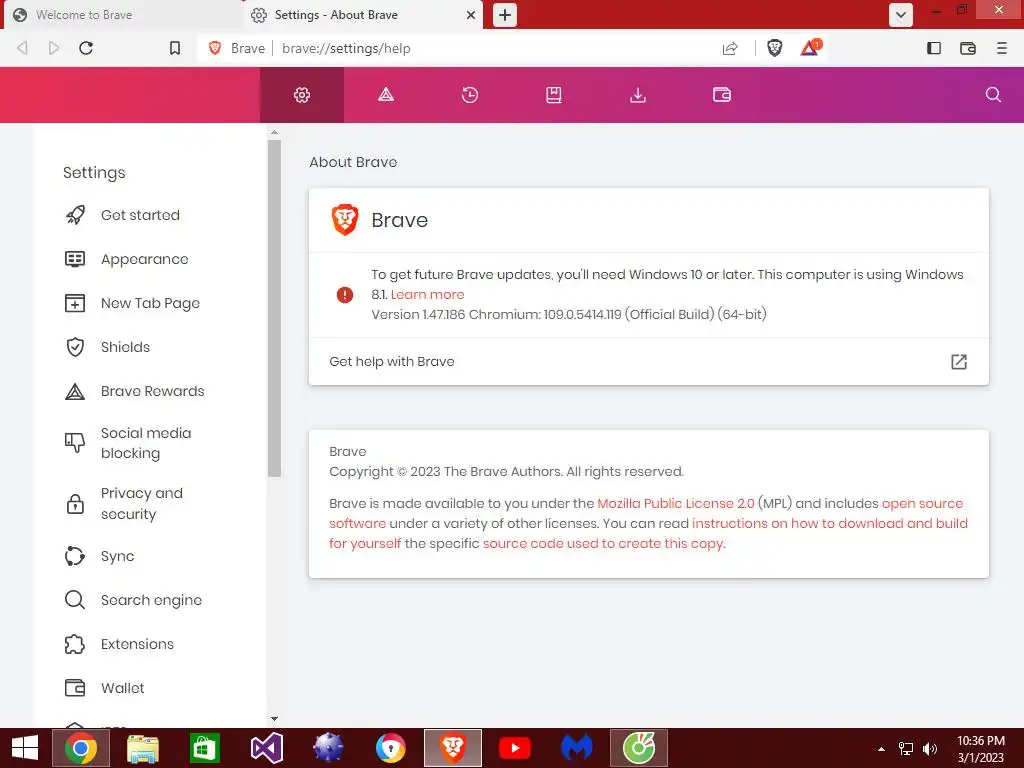Open Social media blocking settings
The height and width of the screenshot is (768, 1024).
pos(146,443)
